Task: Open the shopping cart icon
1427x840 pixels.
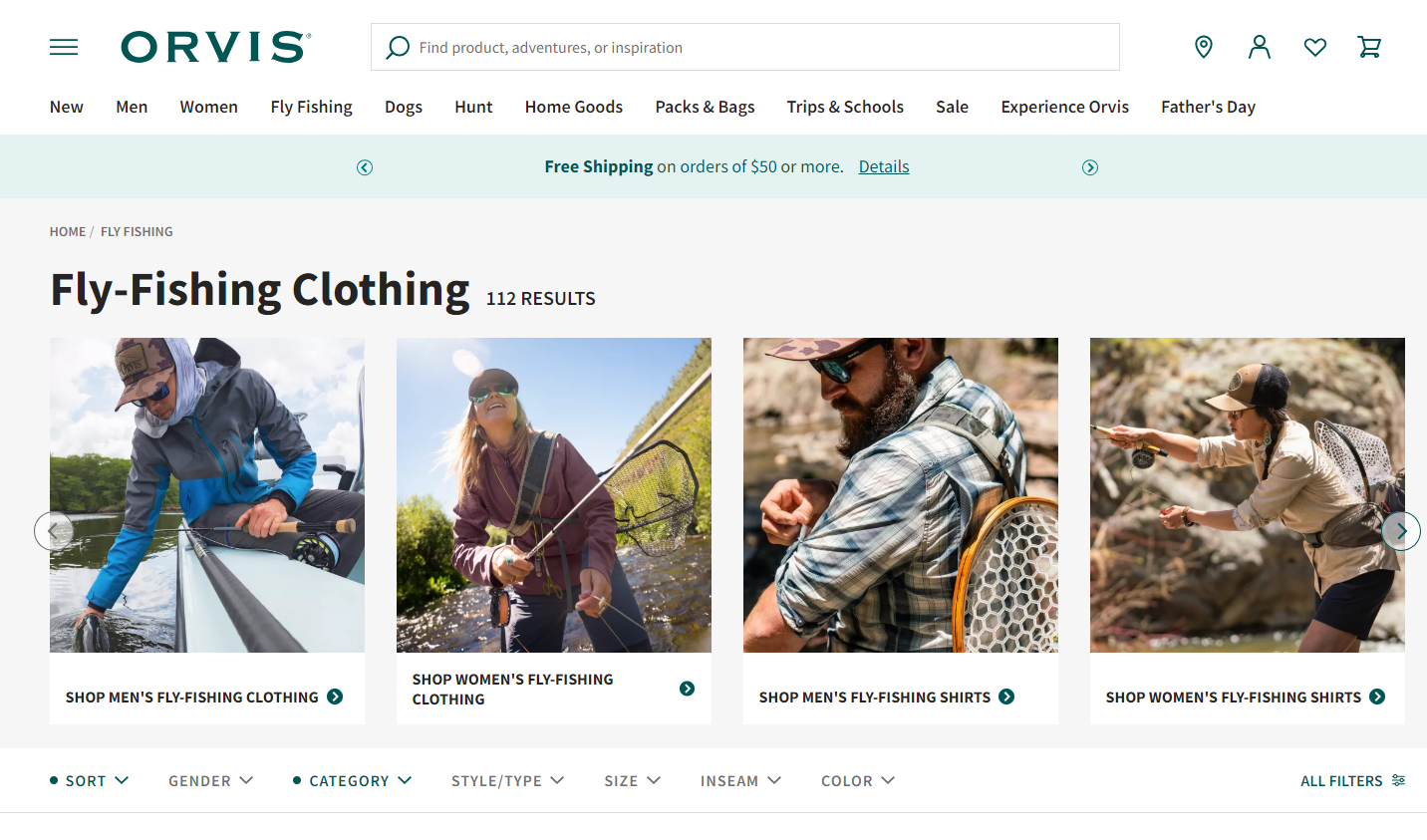Action: pyautogui.click(x=1369, y=47)
